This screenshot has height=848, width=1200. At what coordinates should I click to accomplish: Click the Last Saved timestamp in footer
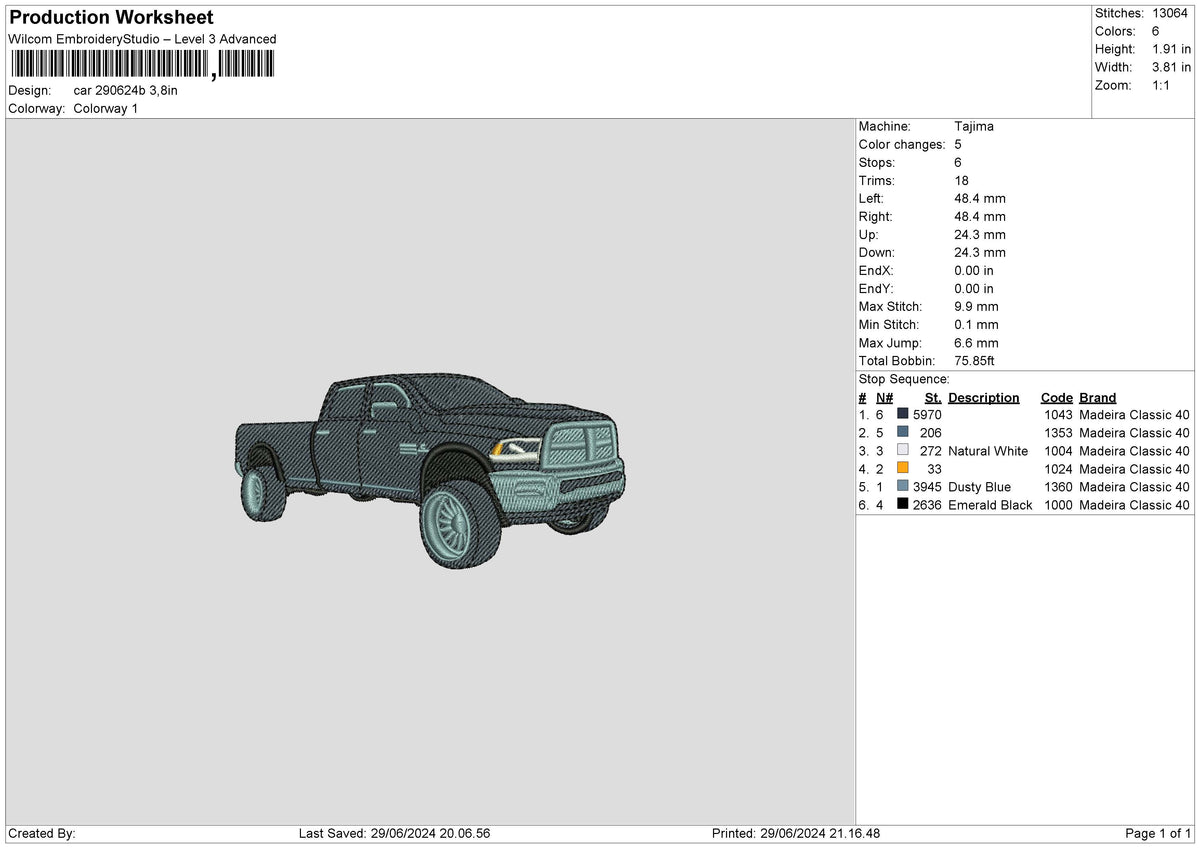click(395, 834)
